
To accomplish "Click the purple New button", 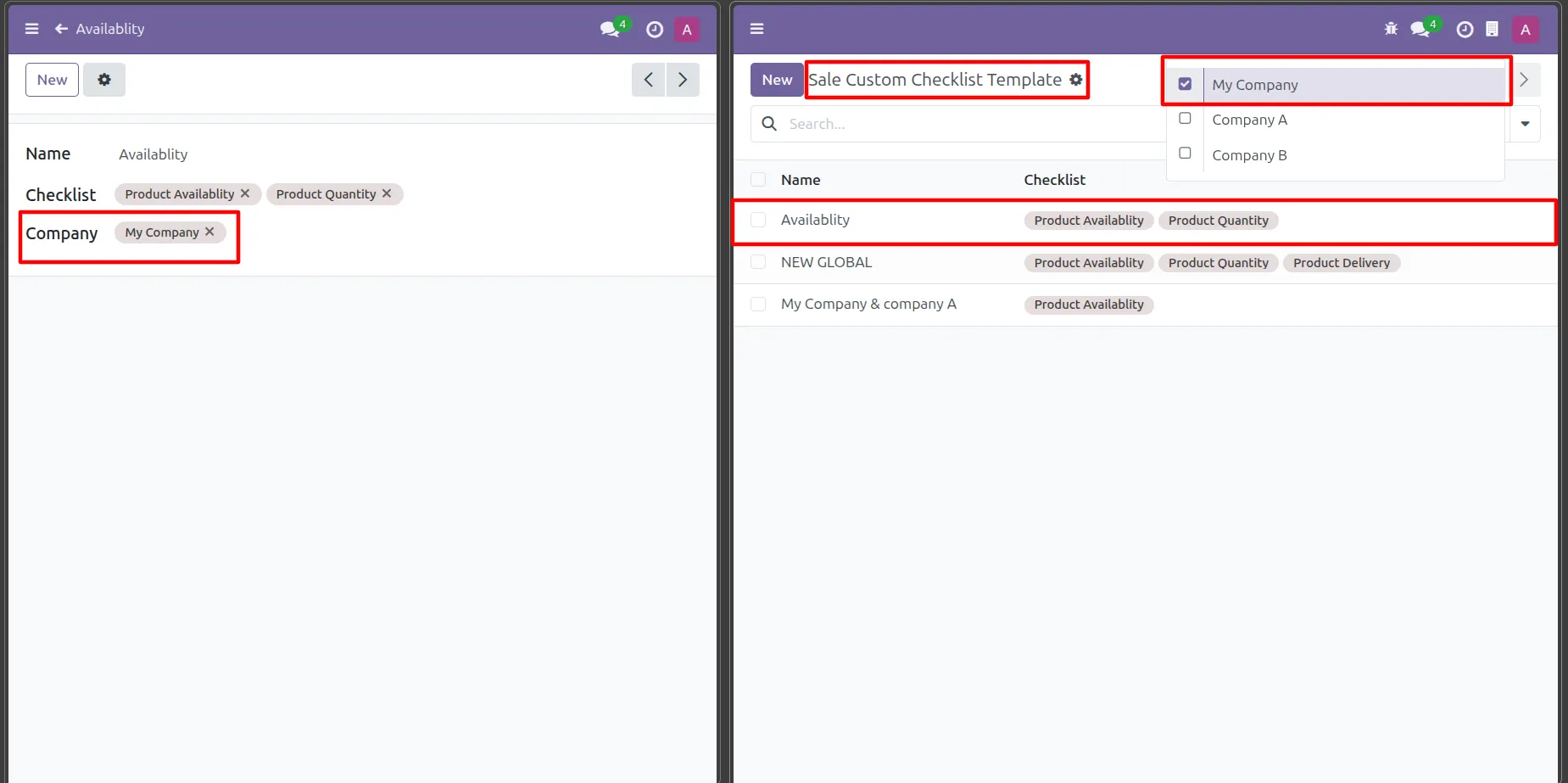I will pyautogui.click(x=776, y=80).
